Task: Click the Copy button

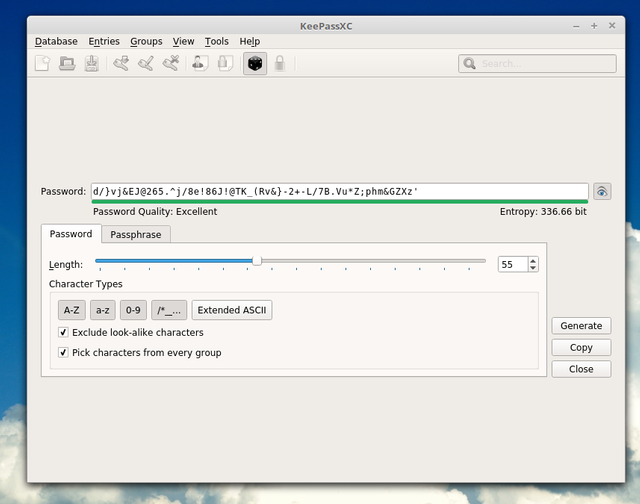Action: [x=581, y=347]
